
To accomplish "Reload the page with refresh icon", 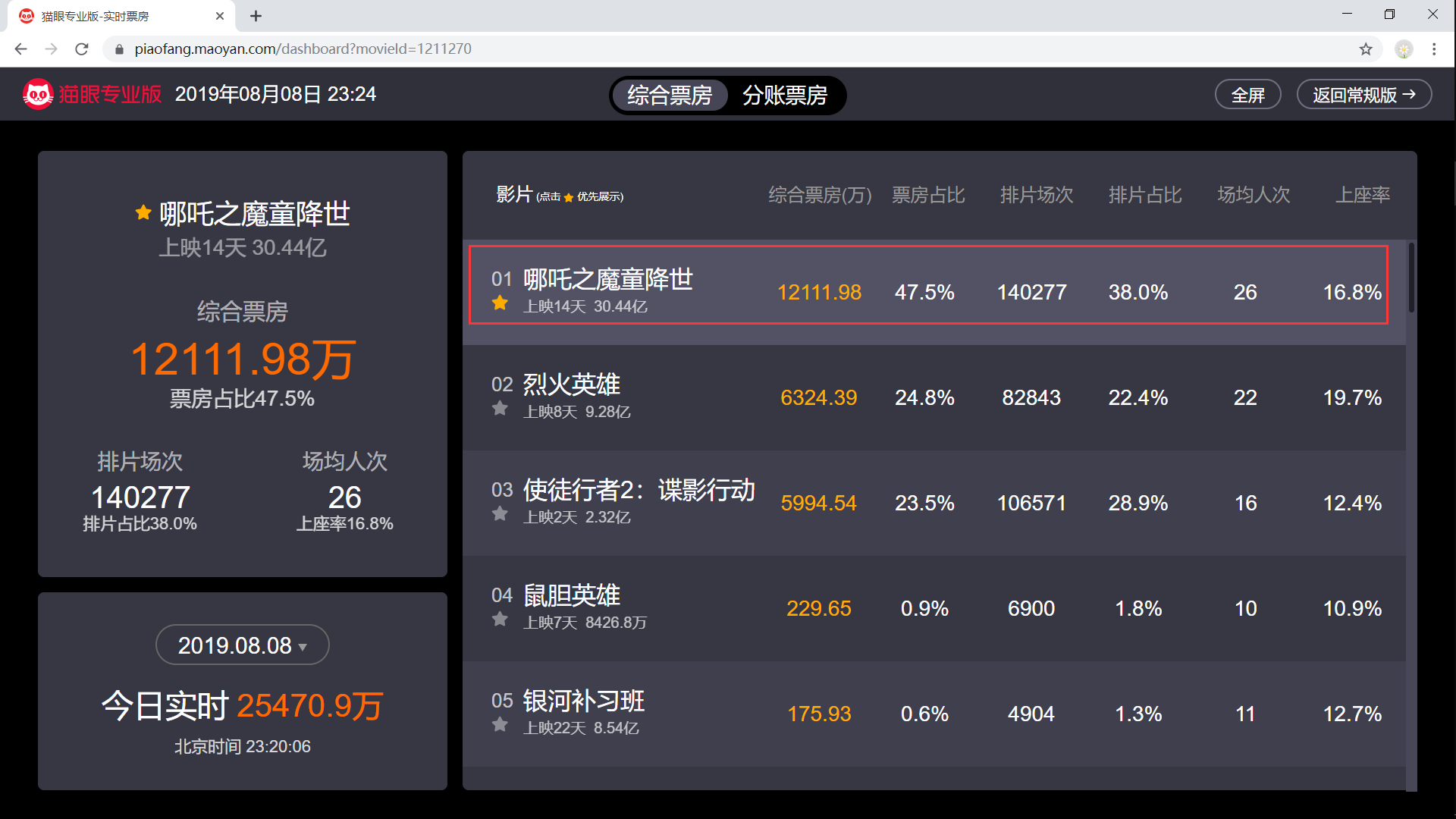I will [82, 49].
